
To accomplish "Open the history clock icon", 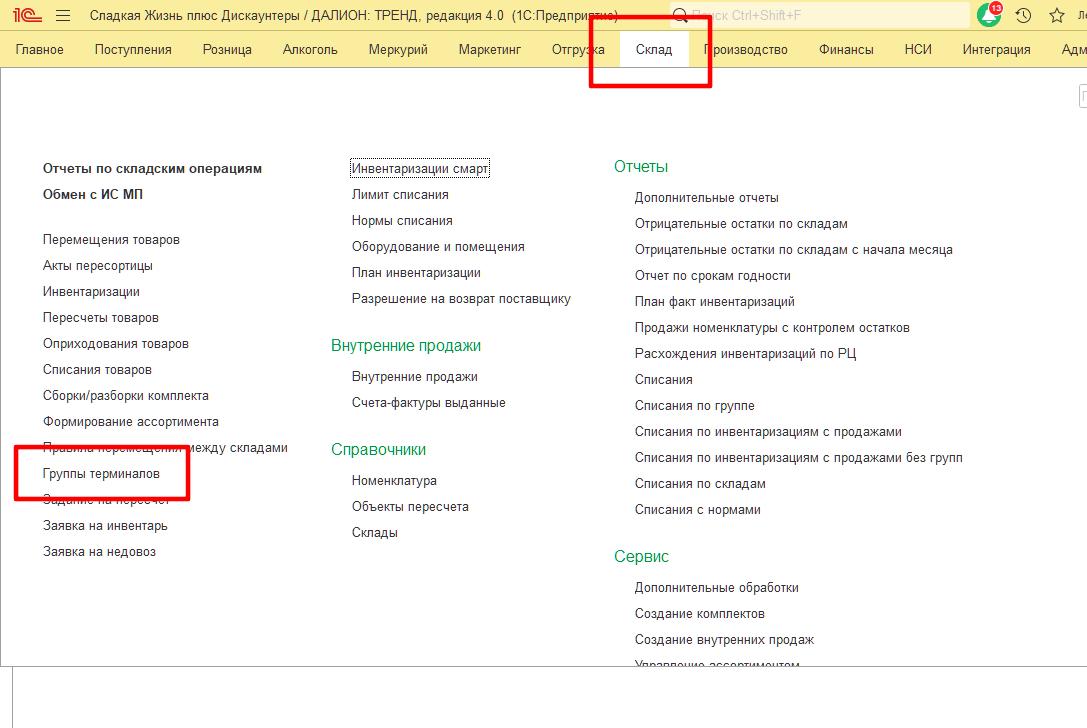I will click(x=1023, y=16).
